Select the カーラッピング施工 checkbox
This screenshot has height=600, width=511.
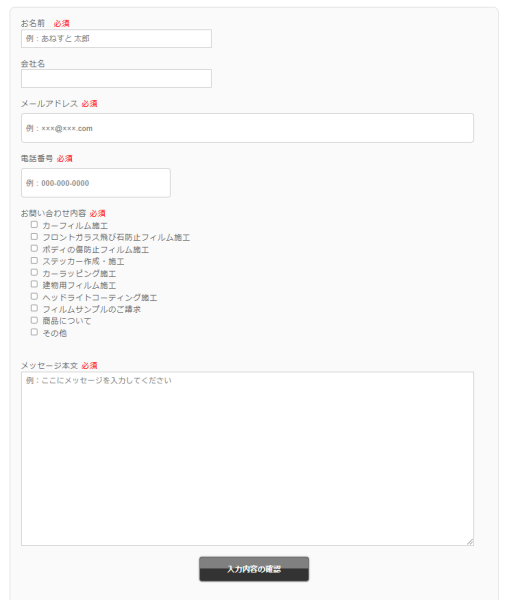tap(34, 272)
